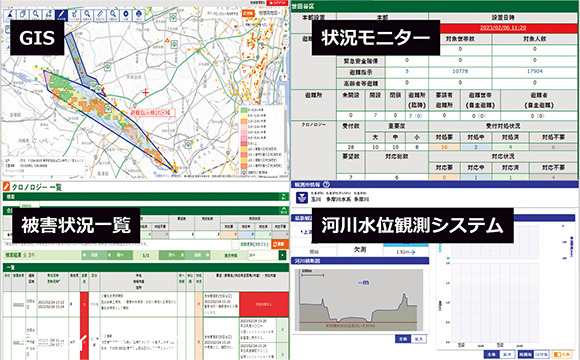Switch graph interval toggle to 10分毎
The height and width of the screenshot is (360, 580).
(x=542, y=354)
